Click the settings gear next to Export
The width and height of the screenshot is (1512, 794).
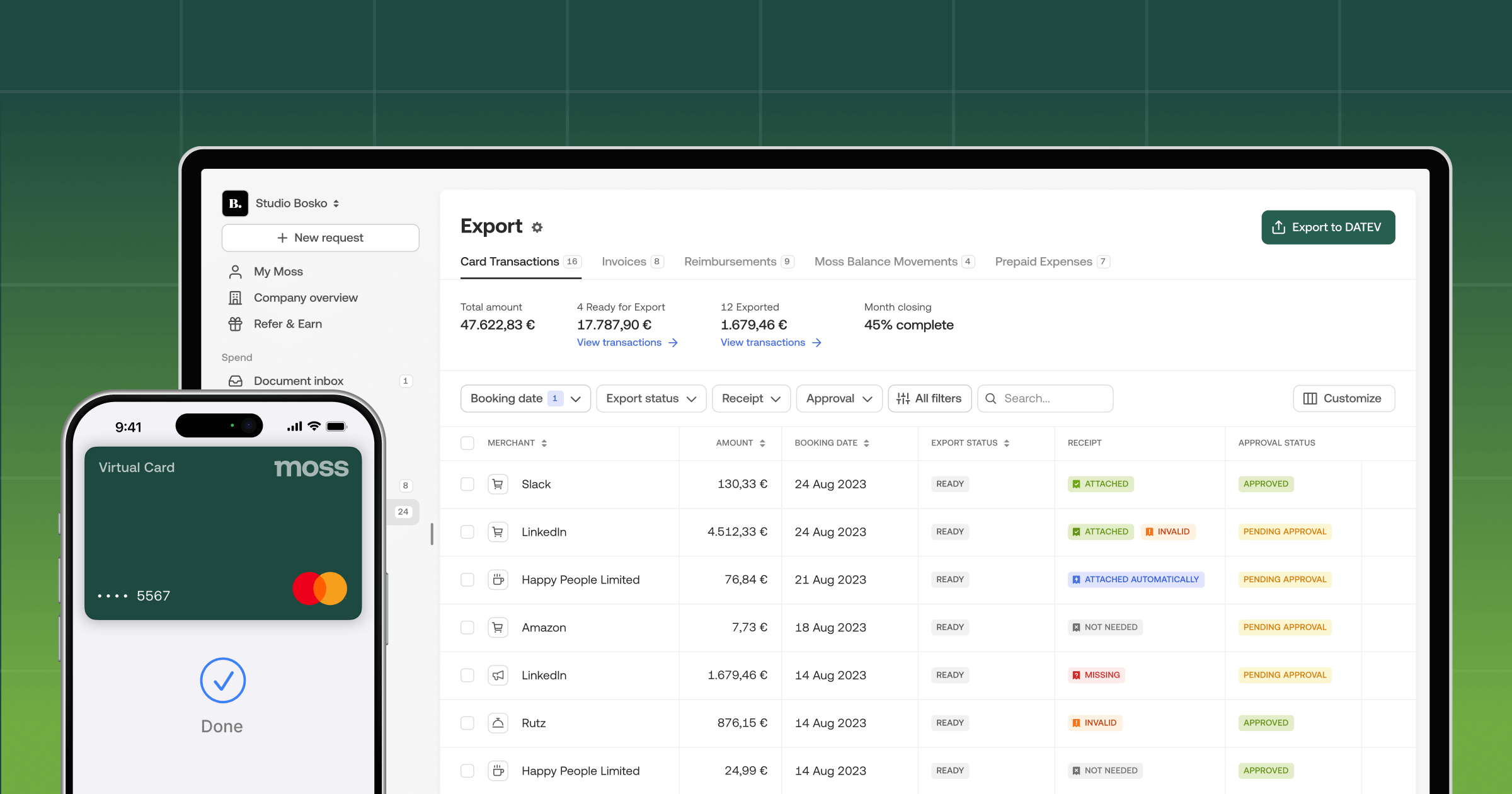(x=537, y=227)
